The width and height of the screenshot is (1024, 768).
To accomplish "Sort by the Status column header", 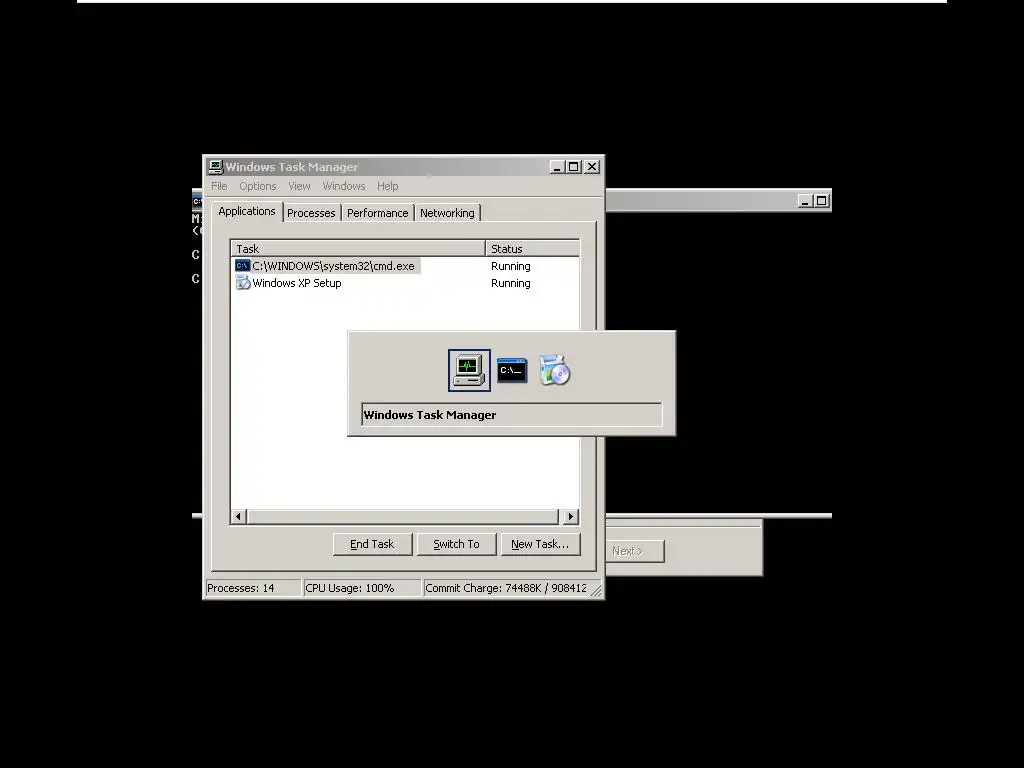I will (x=532, y=249).
